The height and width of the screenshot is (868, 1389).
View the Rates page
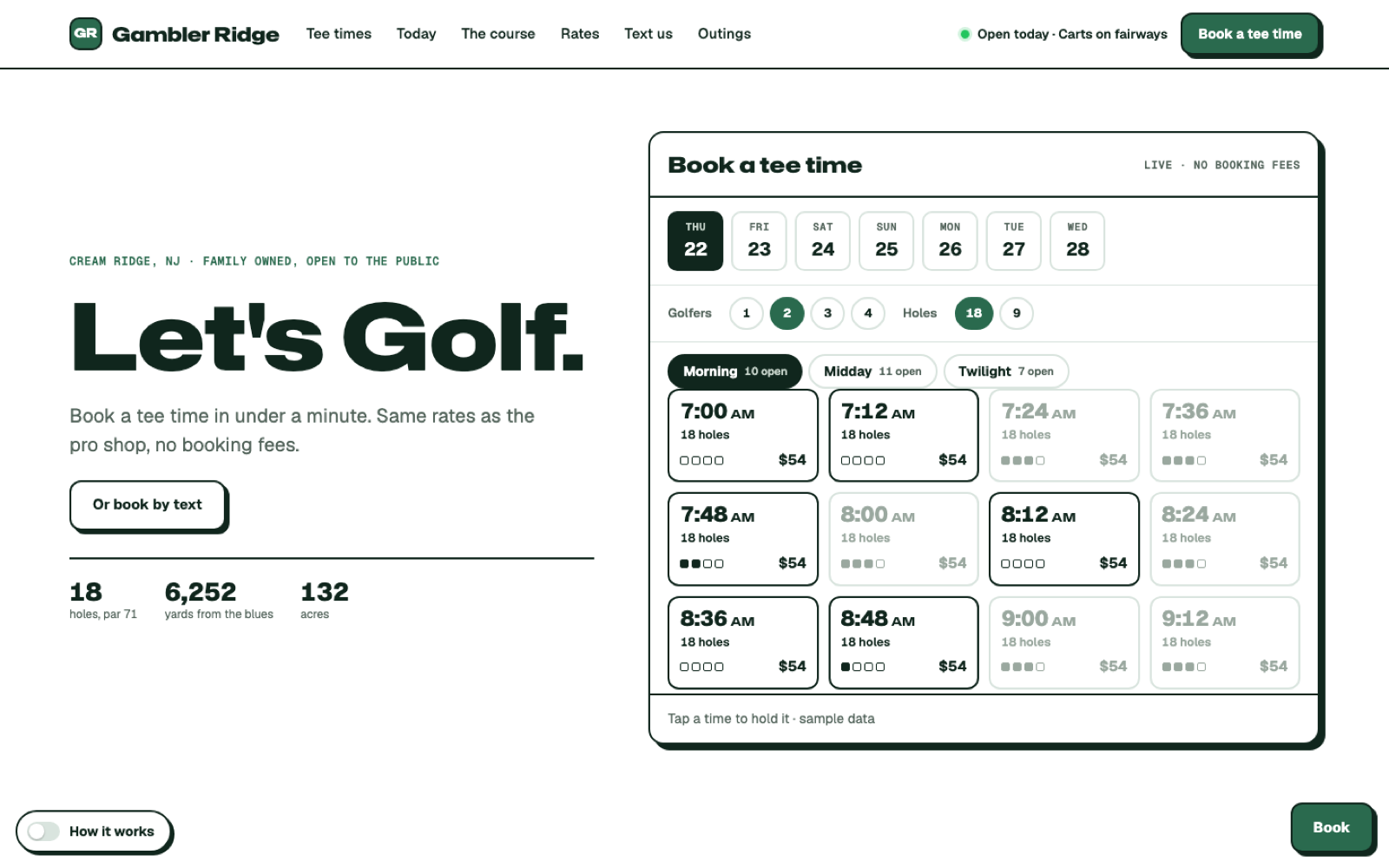click(580, 34)
